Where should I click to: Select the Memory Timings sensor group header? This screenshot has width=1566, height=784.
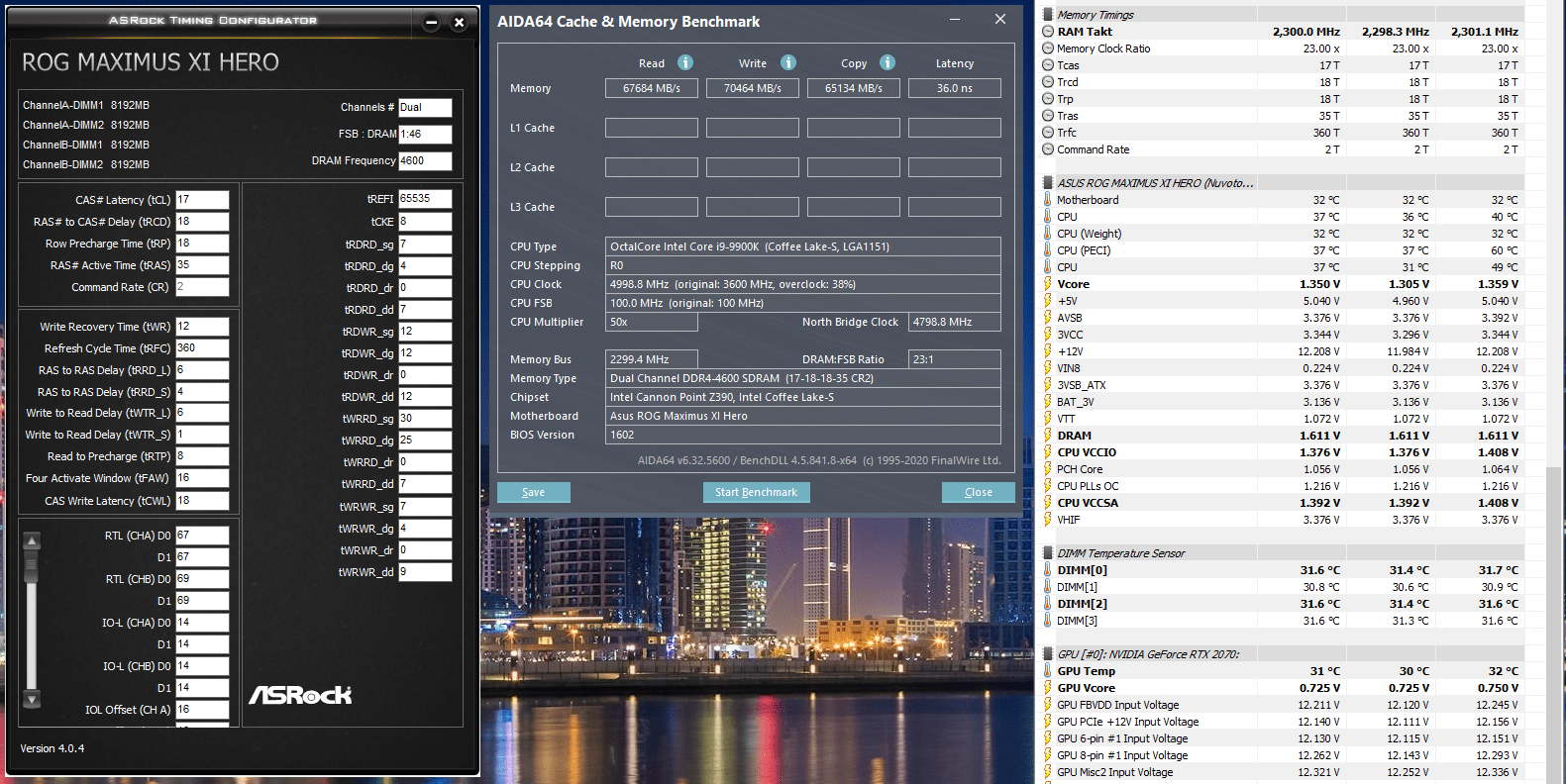[x=1095, y=15]
